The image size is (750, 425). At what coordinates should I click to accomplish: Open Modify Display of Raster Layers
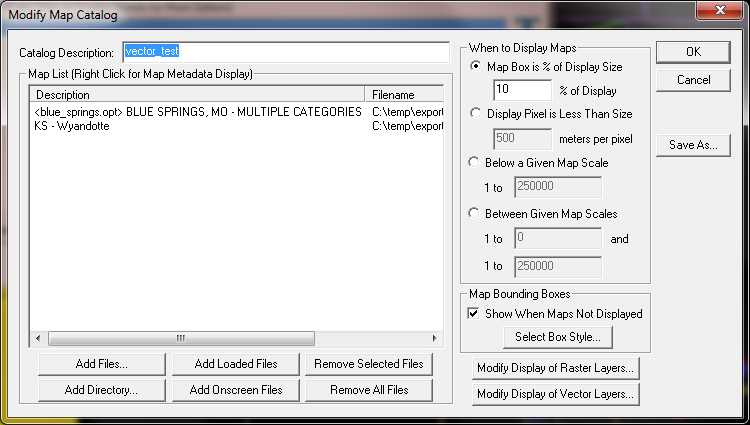pos(556,368)
